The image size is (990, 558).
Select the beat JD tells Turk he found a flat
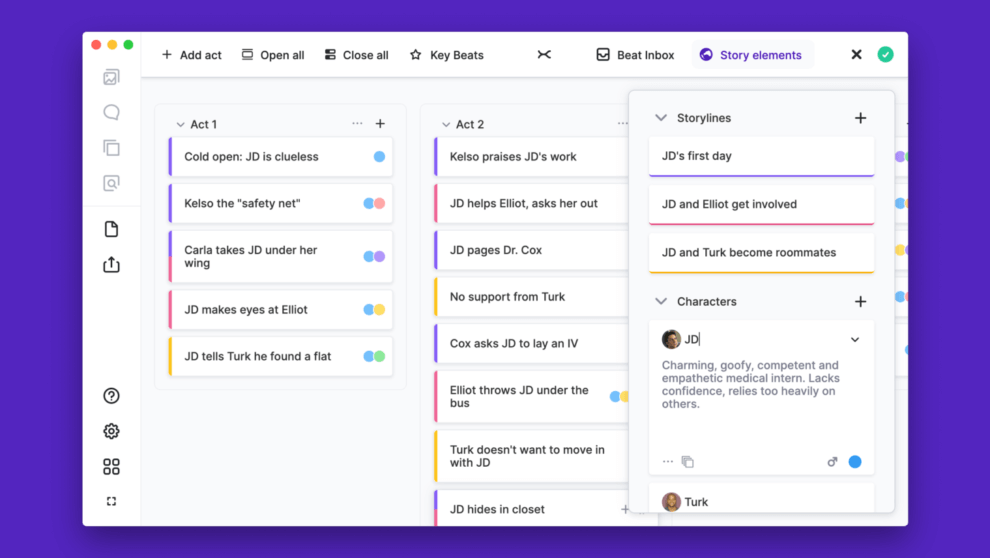[x=280, y=356]
